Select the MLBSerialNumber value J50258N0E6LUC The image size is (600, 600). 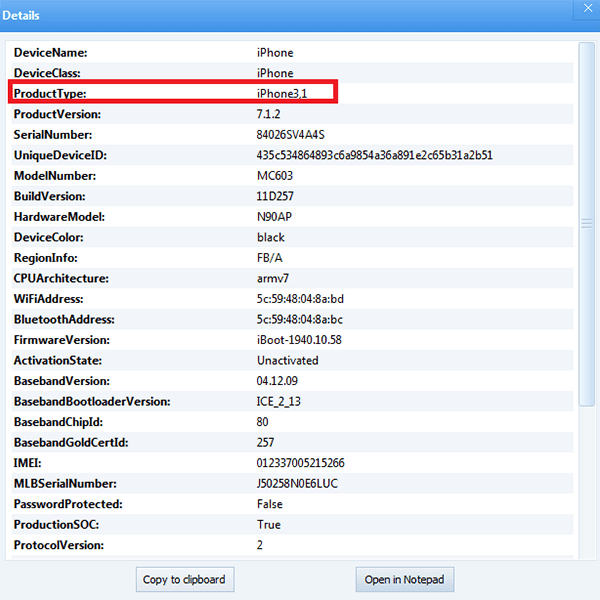click(x=297, y=484)
